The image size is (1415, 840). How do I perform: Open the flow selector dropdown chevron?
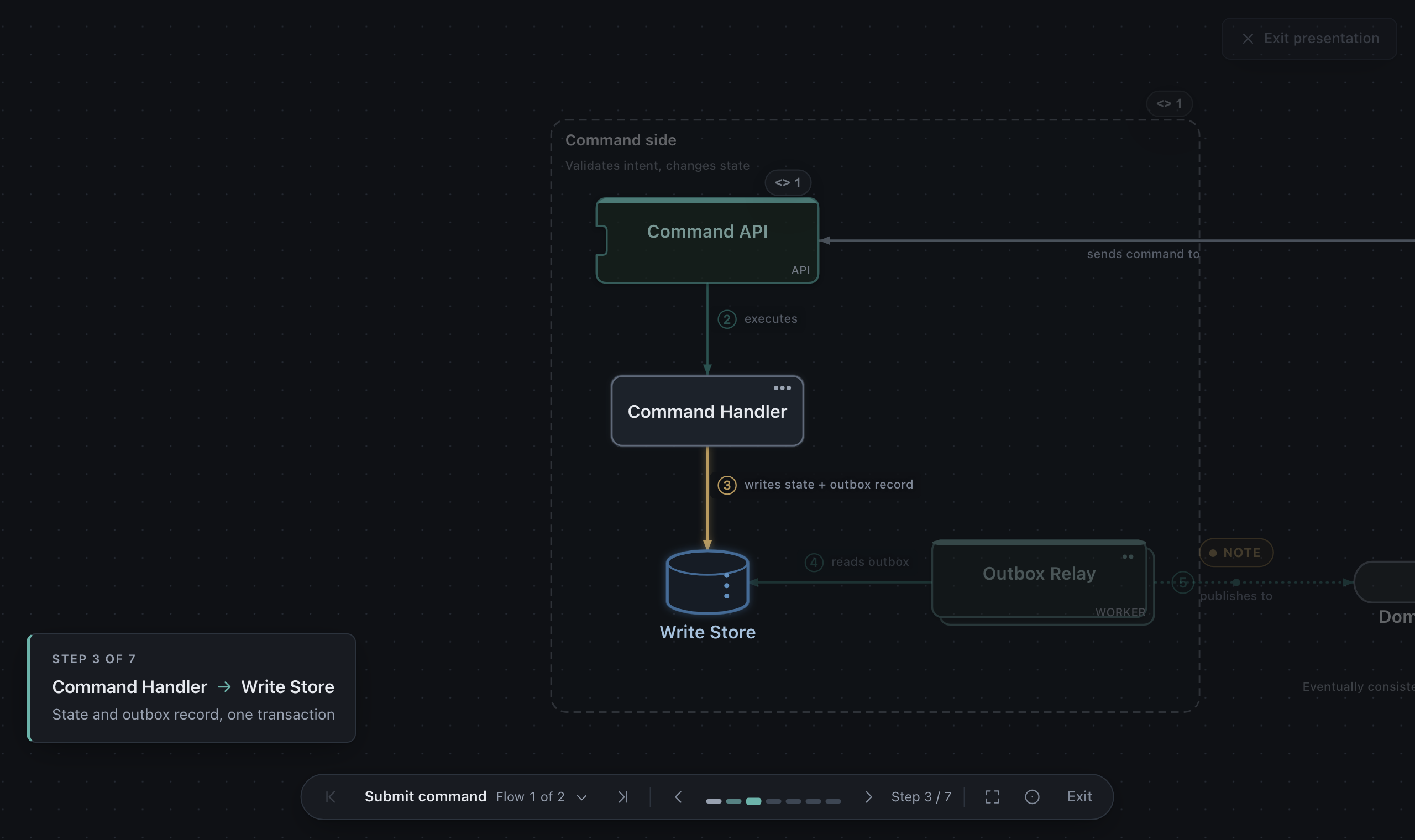[x=581, y=797]
